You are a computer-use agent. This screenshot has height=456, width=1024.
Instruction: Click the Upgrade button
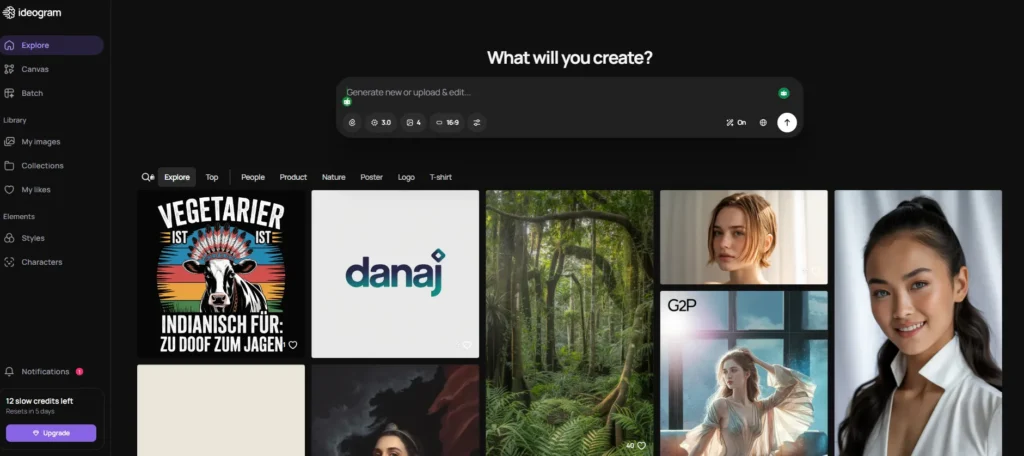pos(51,433)
